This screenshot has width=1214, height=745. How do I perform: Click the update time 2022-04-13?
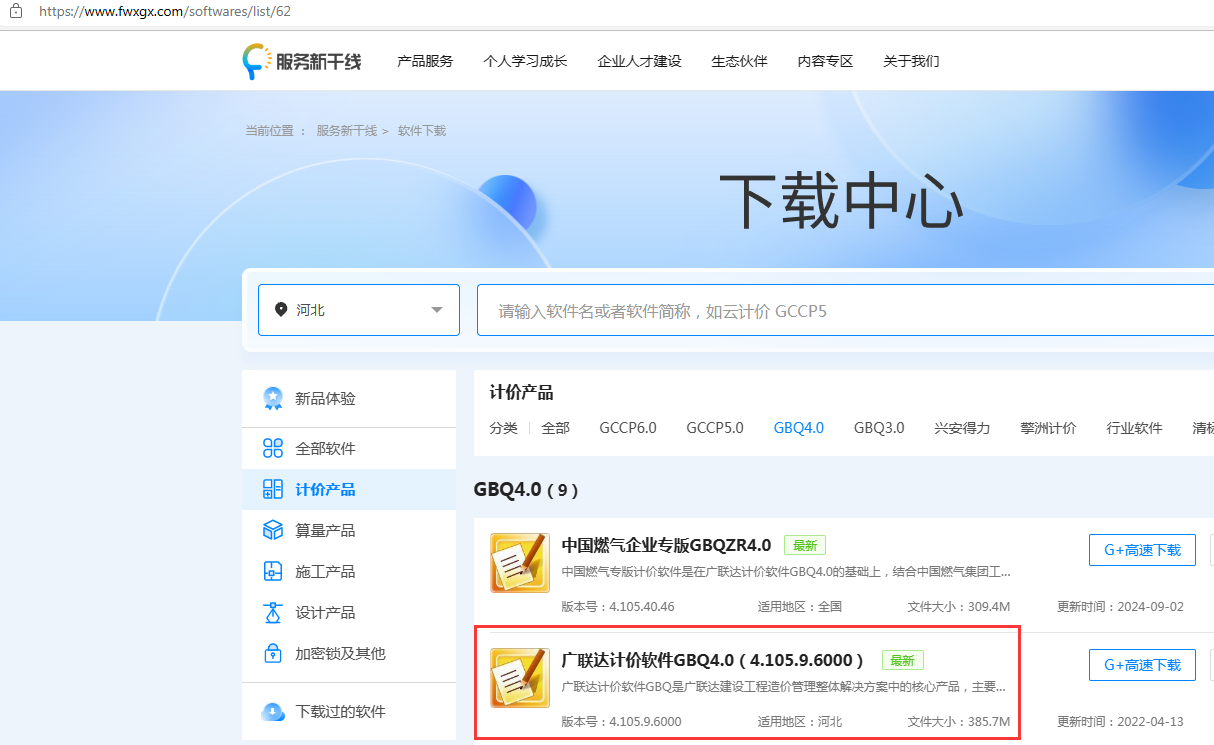coord(1150,722)
